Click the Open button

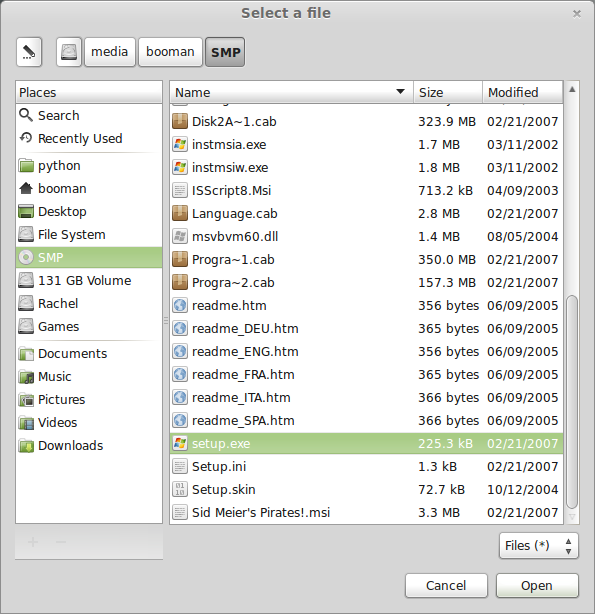(537, 585)
